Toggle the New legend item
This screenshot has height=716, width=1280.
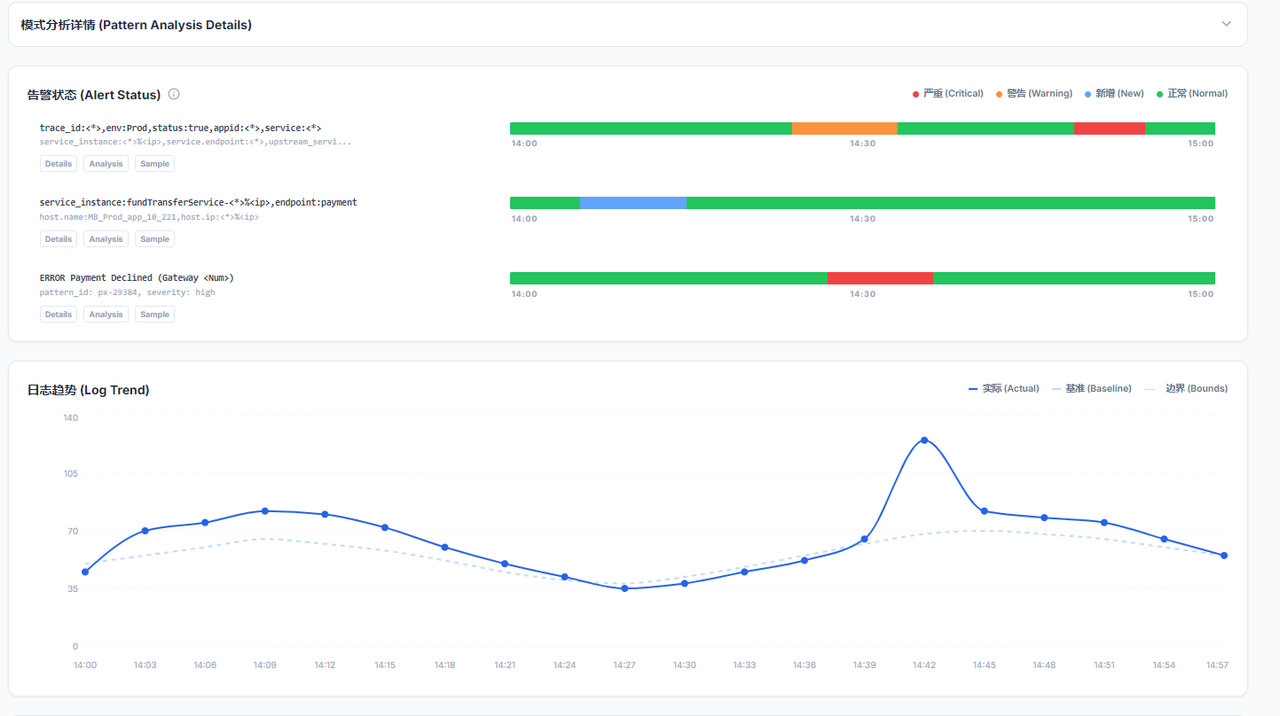click(x=1114, y=94)
